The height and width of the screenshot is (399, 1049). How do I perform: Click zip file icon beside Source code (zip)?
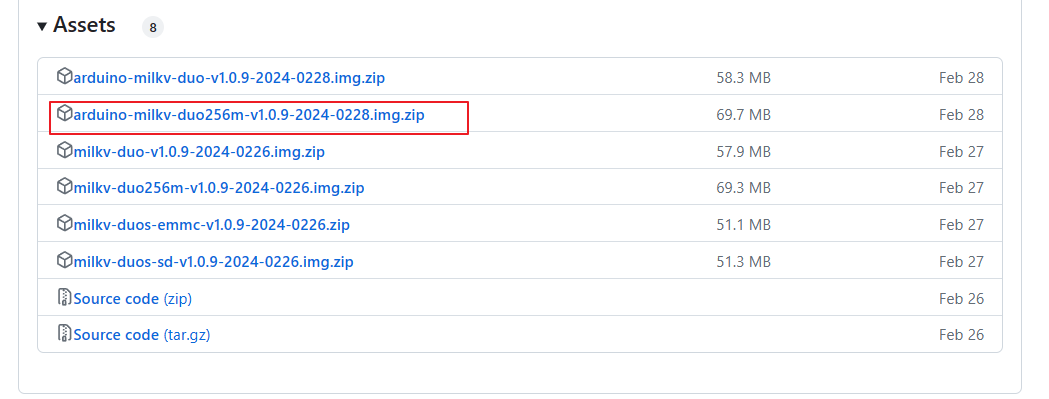click(x=64, y=297)
